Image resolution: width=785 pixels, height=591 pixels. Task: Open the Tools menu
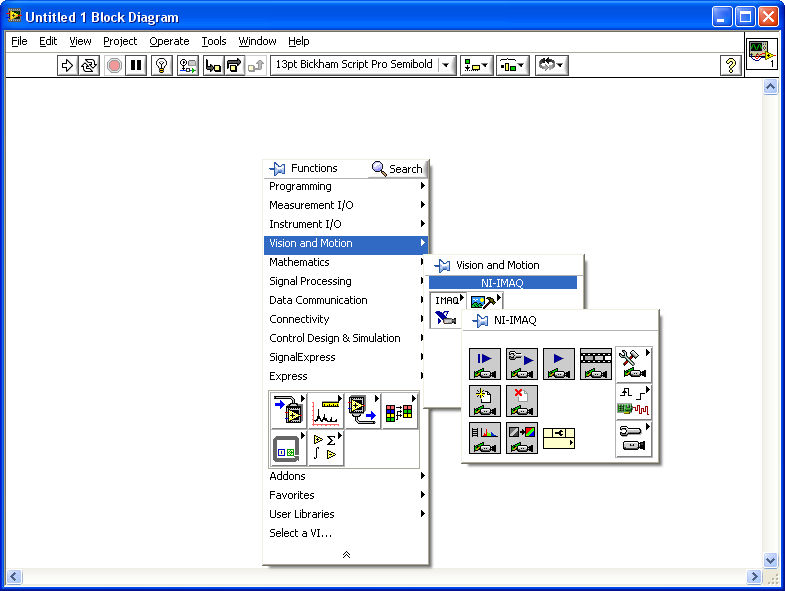click(214, 41)
